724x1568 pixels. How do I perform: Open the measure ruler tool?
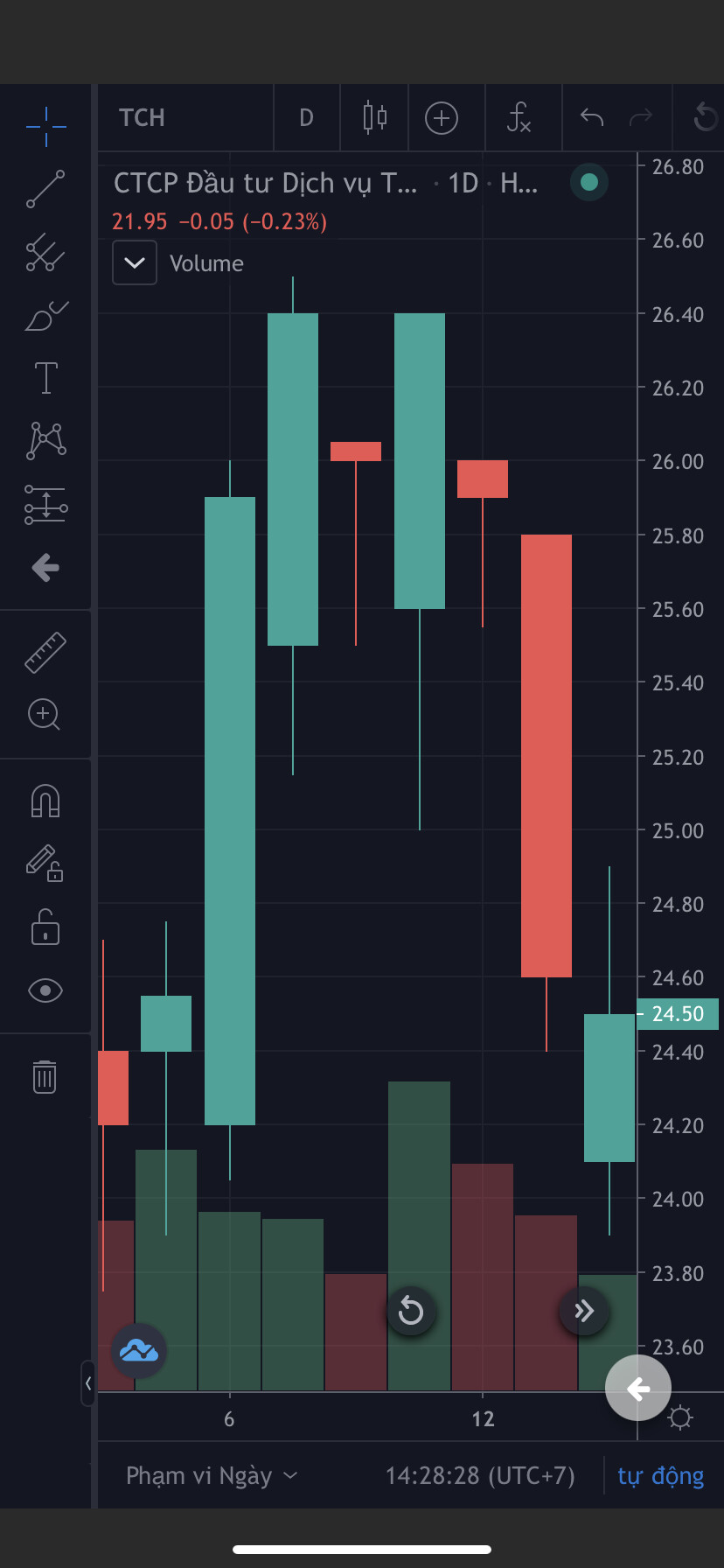click(45, 653)
